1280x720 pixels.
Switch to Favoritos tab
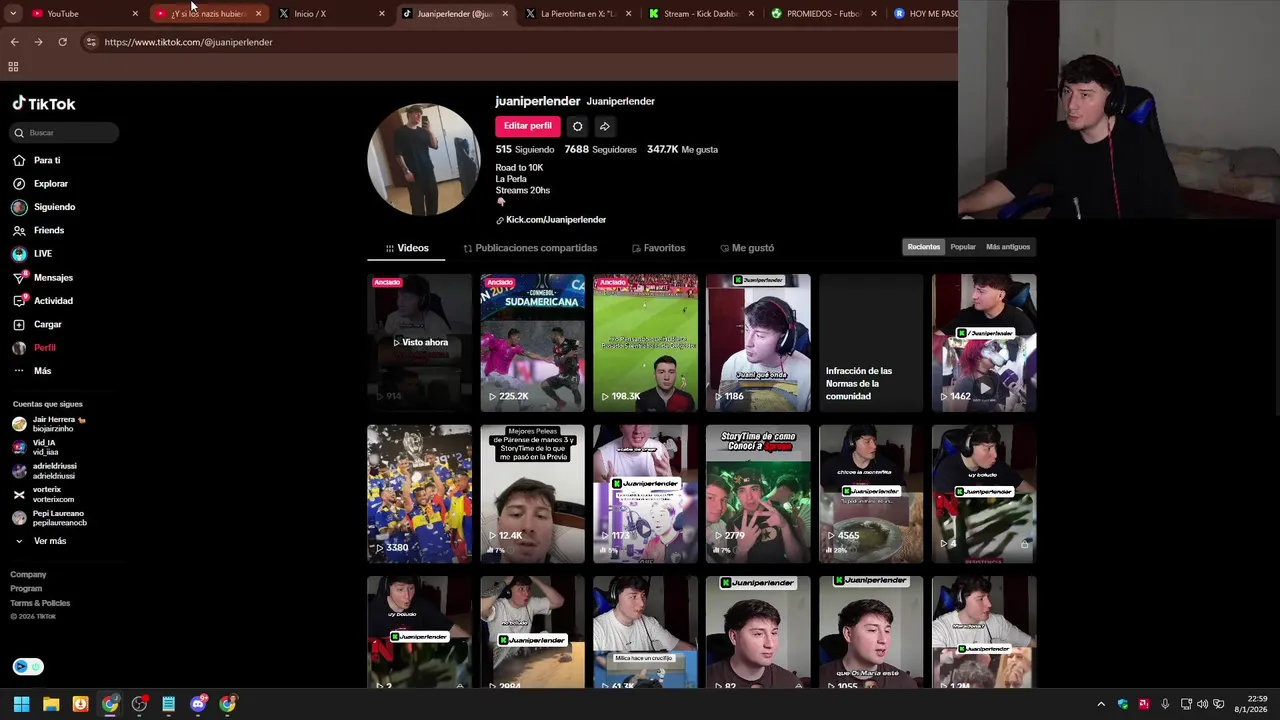(658, 248)
